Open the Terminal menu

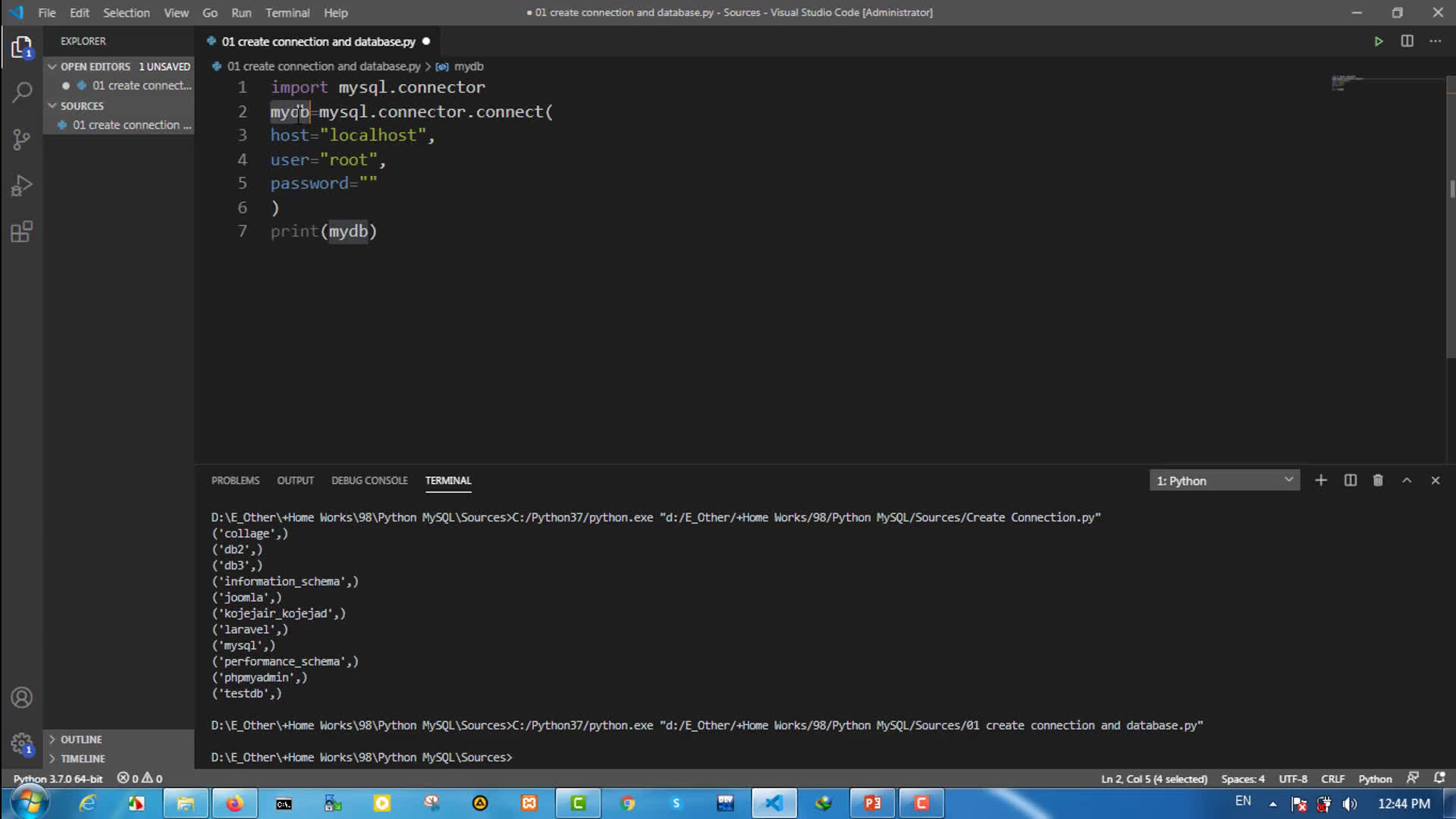pyautogui.click(x=287, y=12)
